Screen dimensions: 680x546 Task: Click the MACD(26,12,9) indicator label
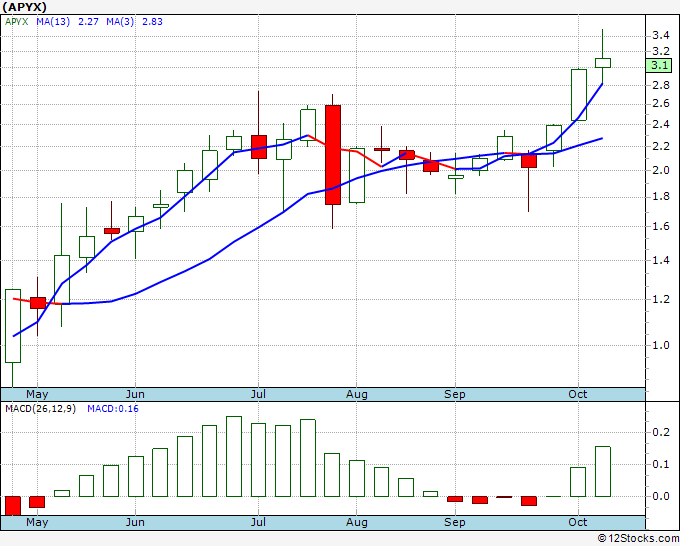(x=40, y=409)
